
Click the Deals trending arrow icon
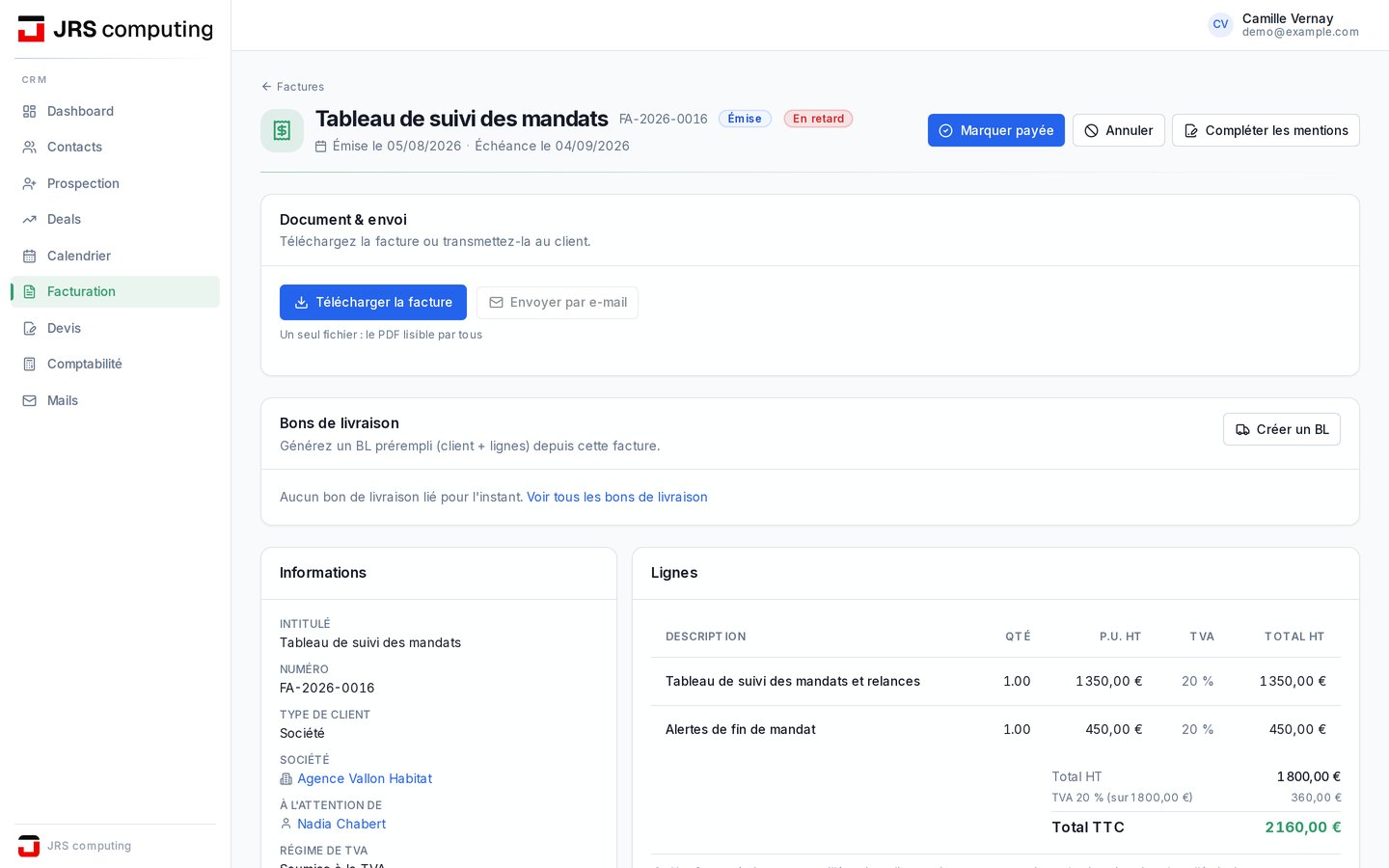(30, 219)
